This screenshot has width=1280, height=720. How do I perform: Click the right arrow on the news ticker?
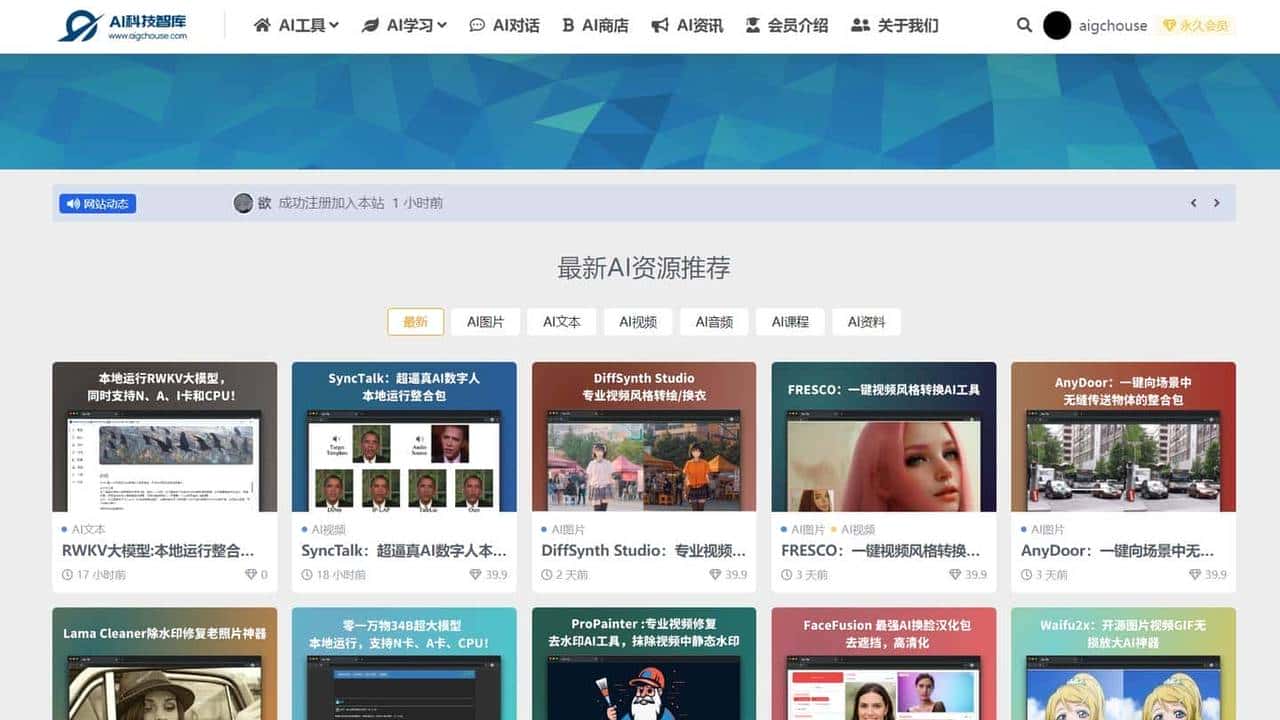(x=1217, y=202)
